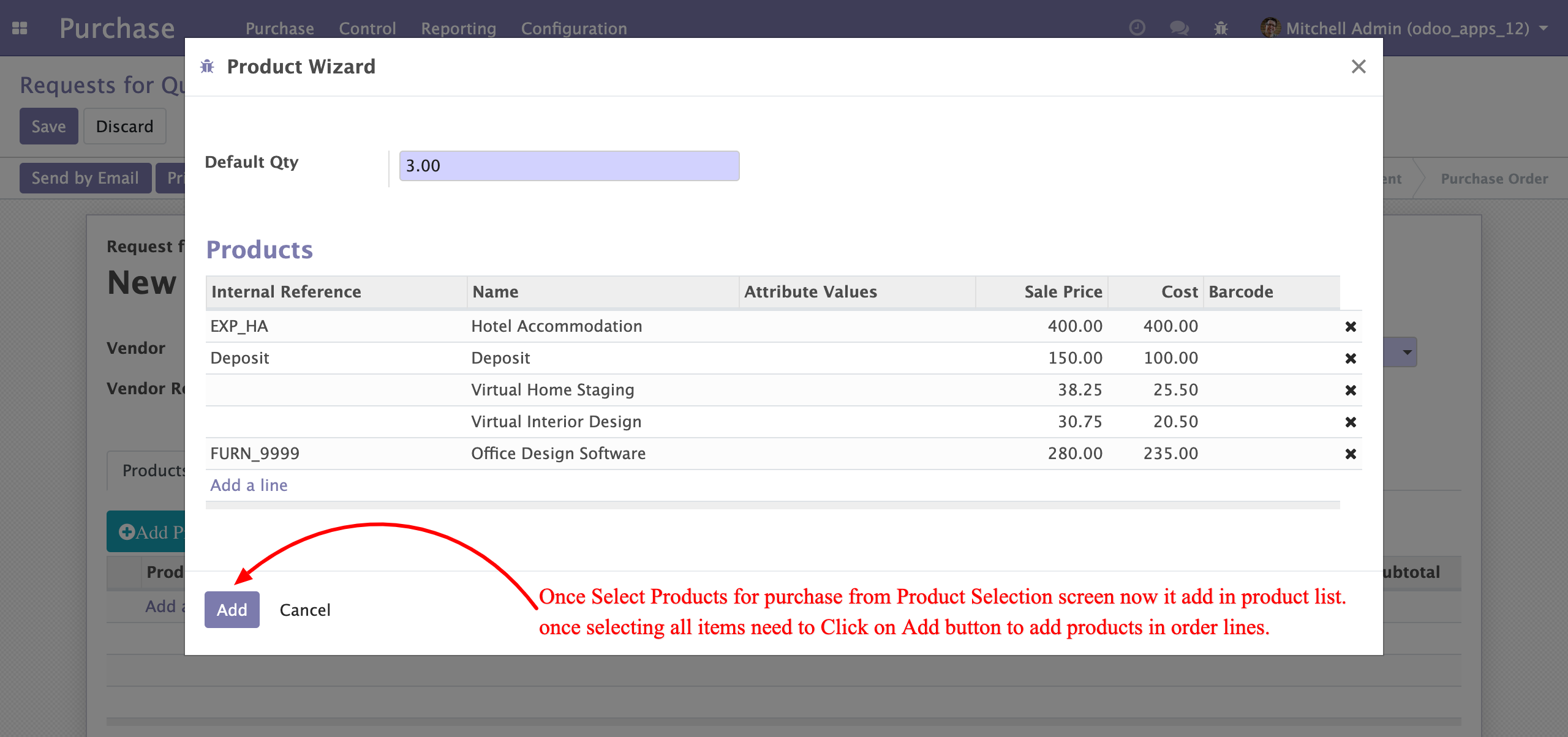Open the Reporting menu
Viewport: 1568px width, 737px height.
[x=458, y=28]
